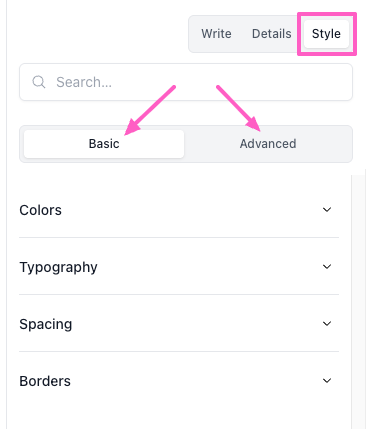Click the vertical scrollbar beside the sections

358,300
